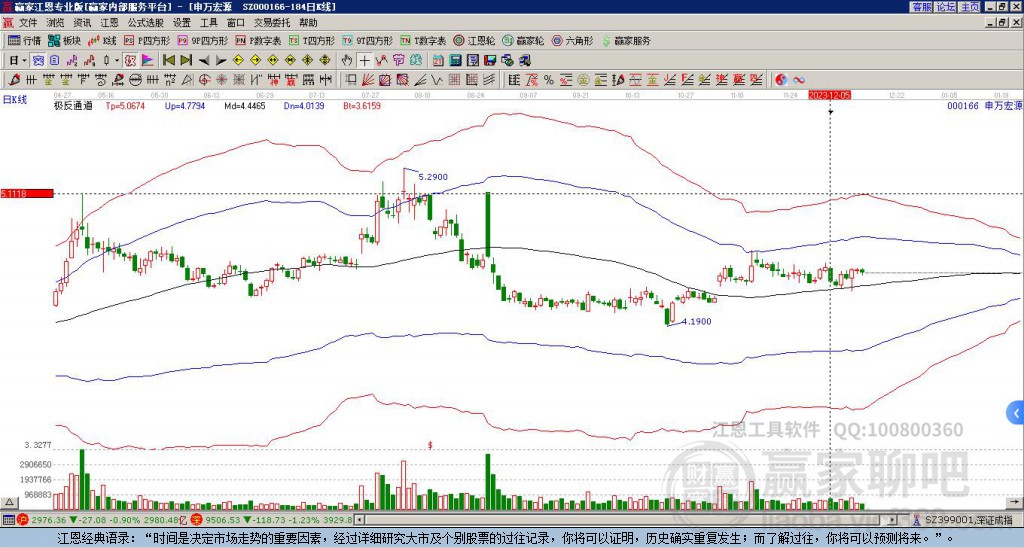Expand the blue side panel arrow

tap(1016, 413)
